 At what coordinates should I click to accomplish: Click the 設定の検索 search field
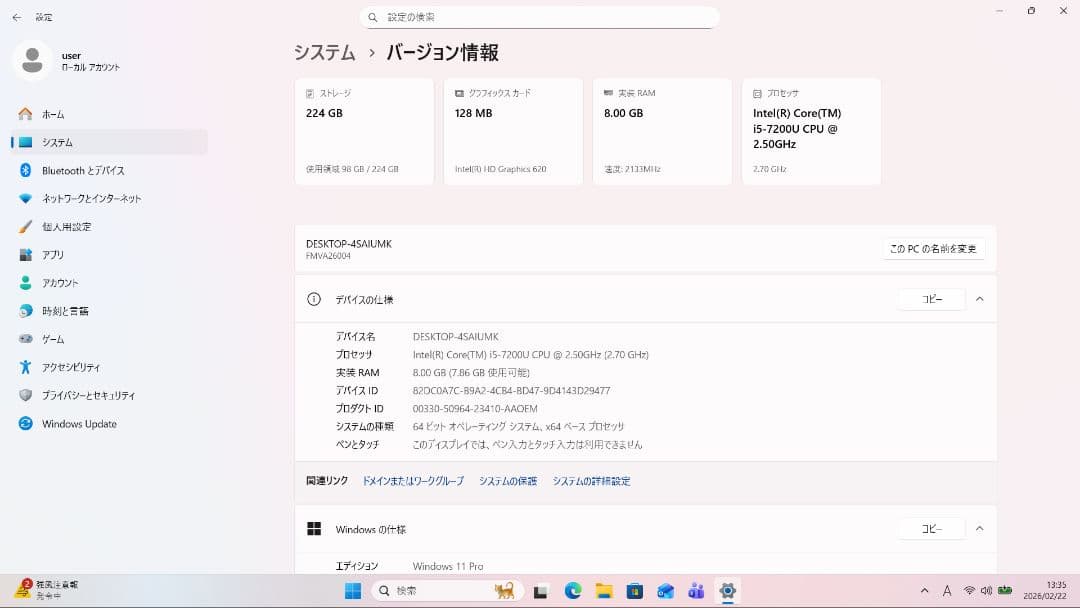point(540,16)
